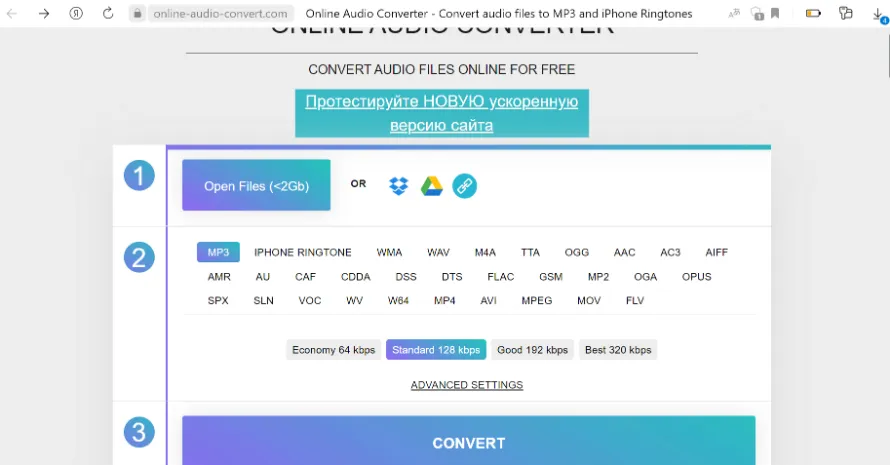Click the page title text in the address bar
The width and height of the screenshot is (890, 465).
(x=499, y=14)
